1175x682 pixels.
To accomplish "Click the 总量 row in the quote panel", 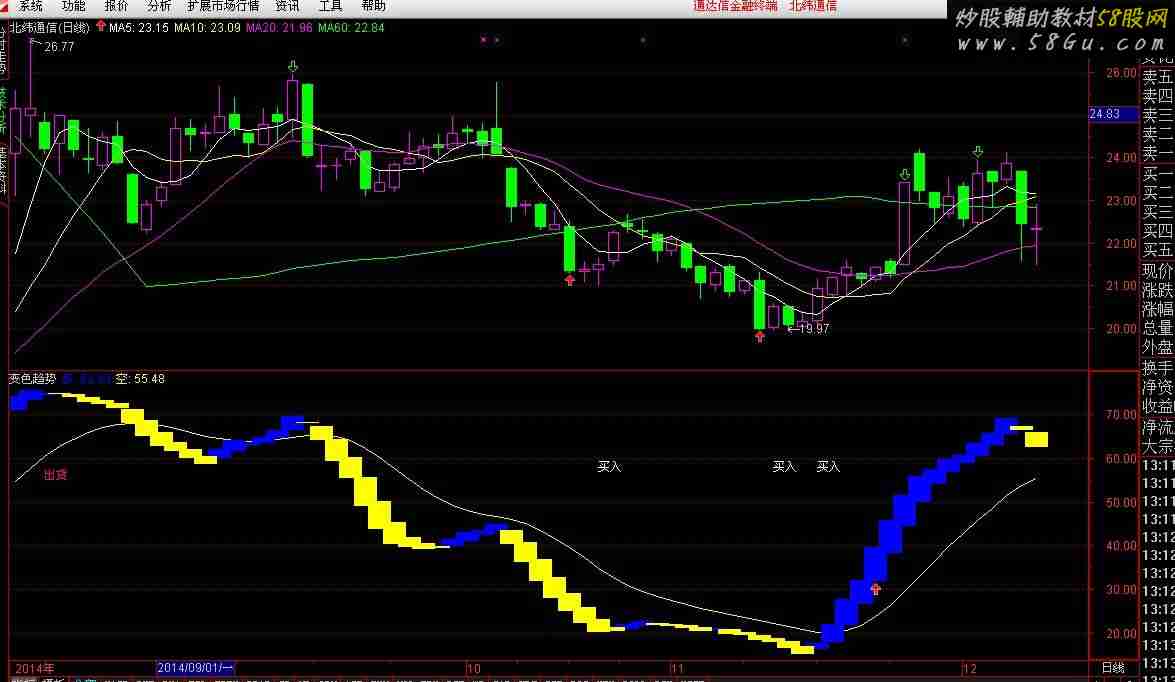I will click(x=1158, y=328).
